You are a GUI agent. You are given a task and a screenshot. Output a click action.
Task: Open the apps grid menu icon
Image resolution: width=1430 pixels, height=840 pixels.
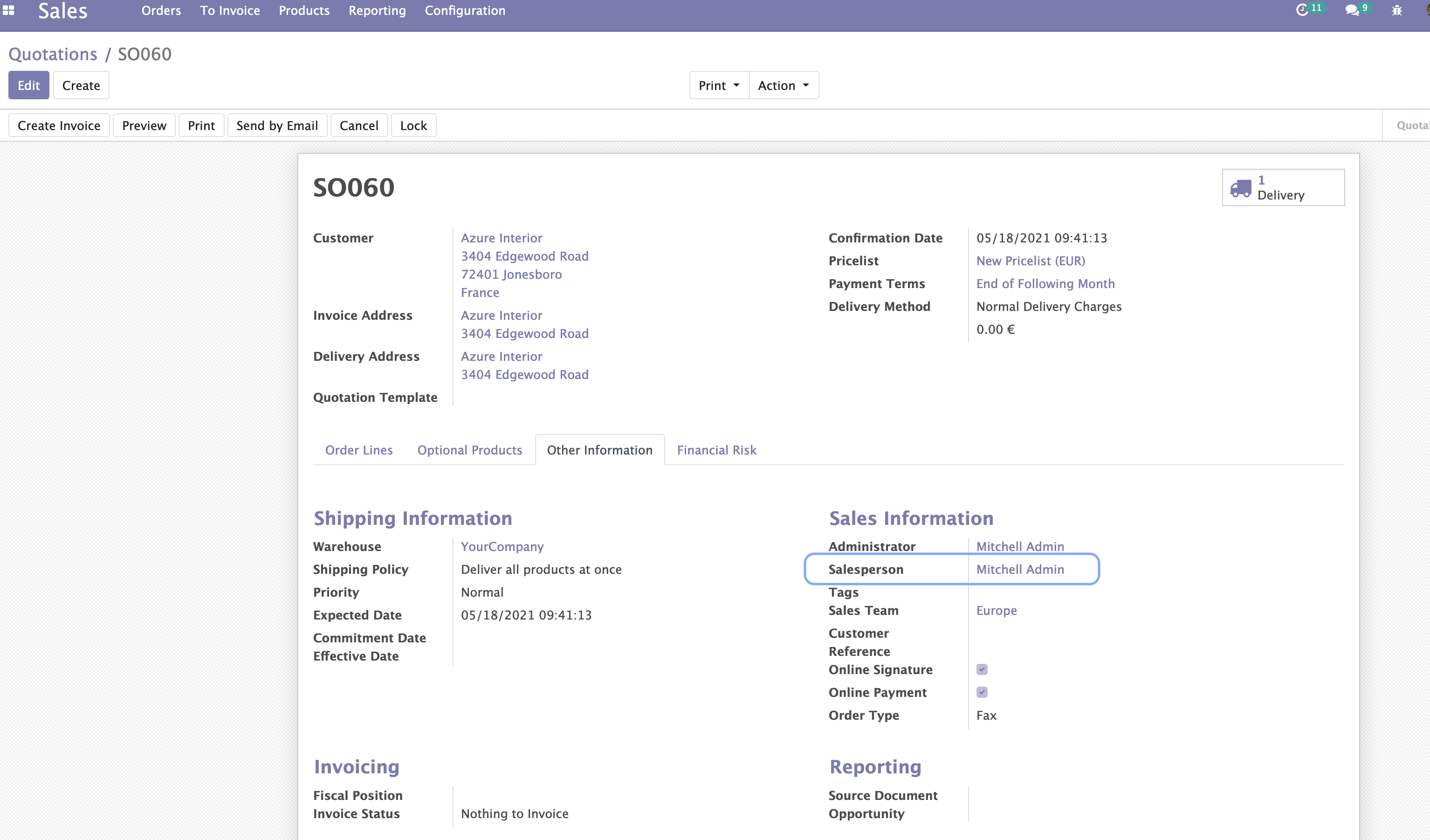point(8,10)
